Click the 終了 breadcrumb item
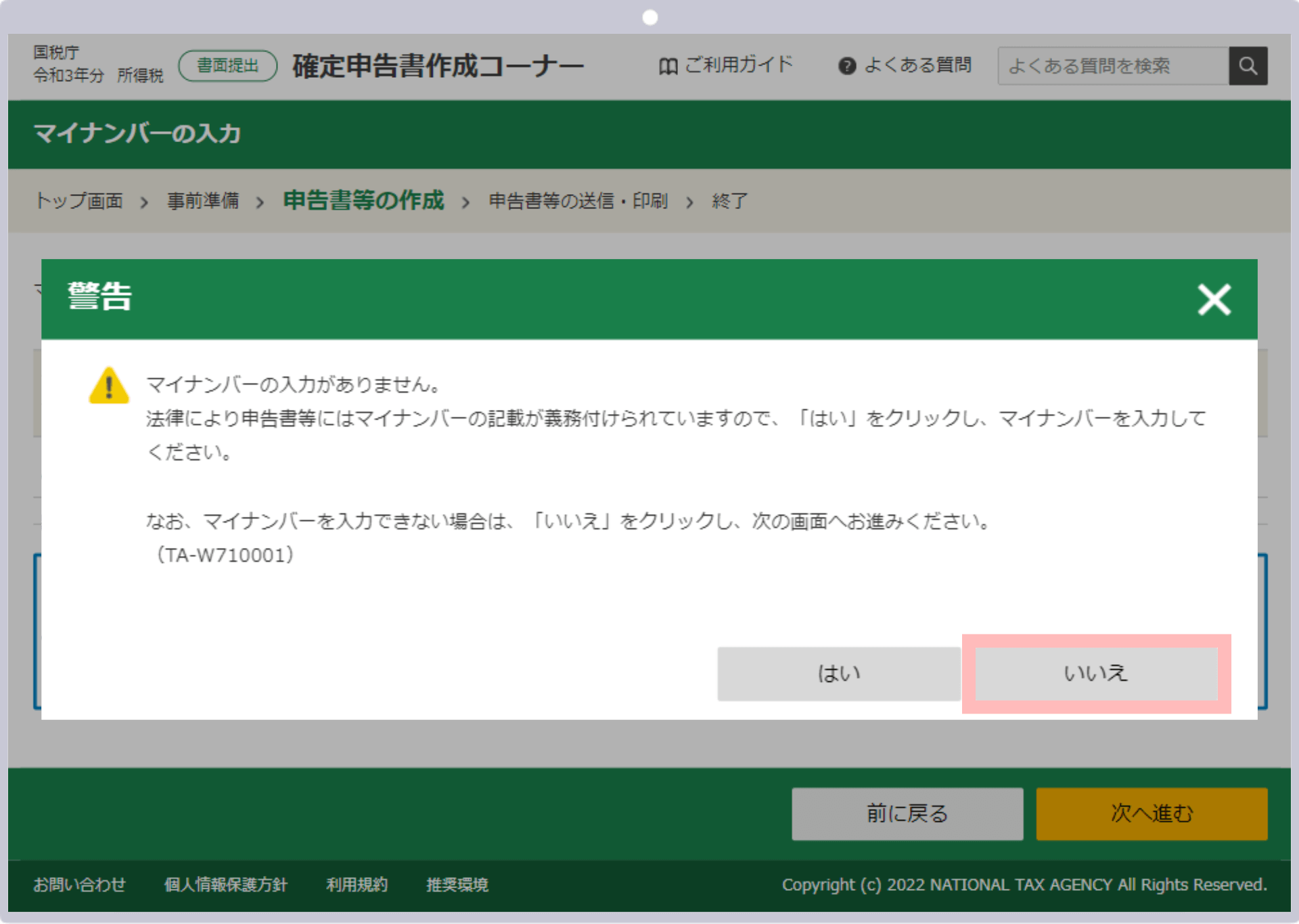The image size is (1299, 924). [x=729, y=201]
